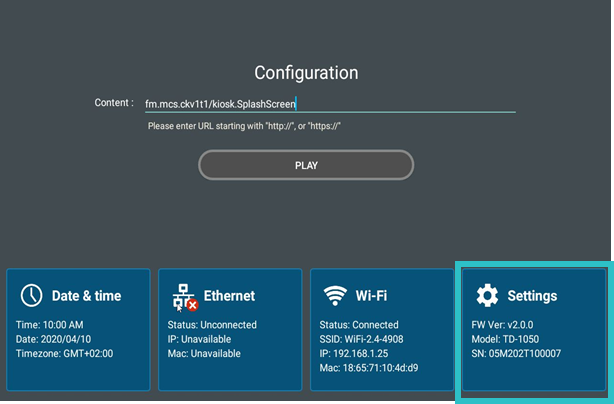Open the Ethernet heading
Image resolution: width=614 pixels, height=404 pixels.
[229, 296]
